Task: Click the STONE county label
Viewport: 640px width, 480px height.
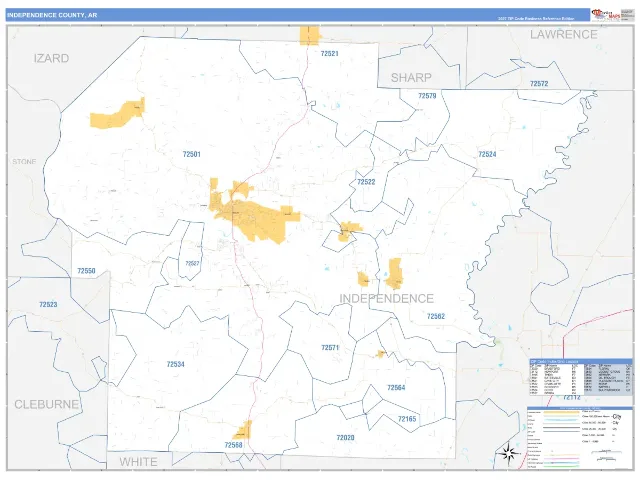Action: tap(24, 162)
